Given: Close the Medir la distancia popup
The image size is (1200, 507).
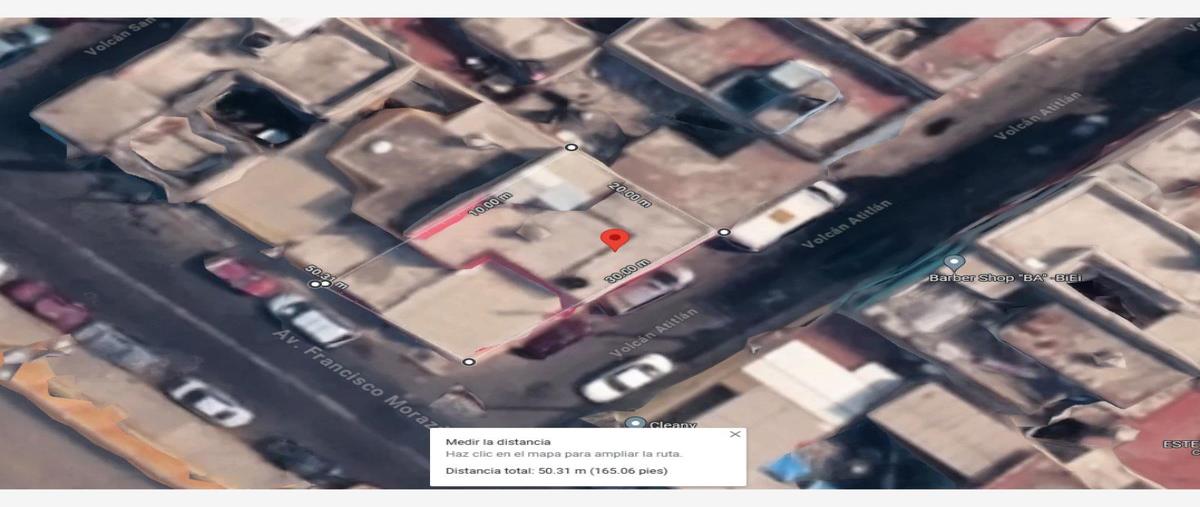Looking at the screenshot, I should click(x=735, y=434).
